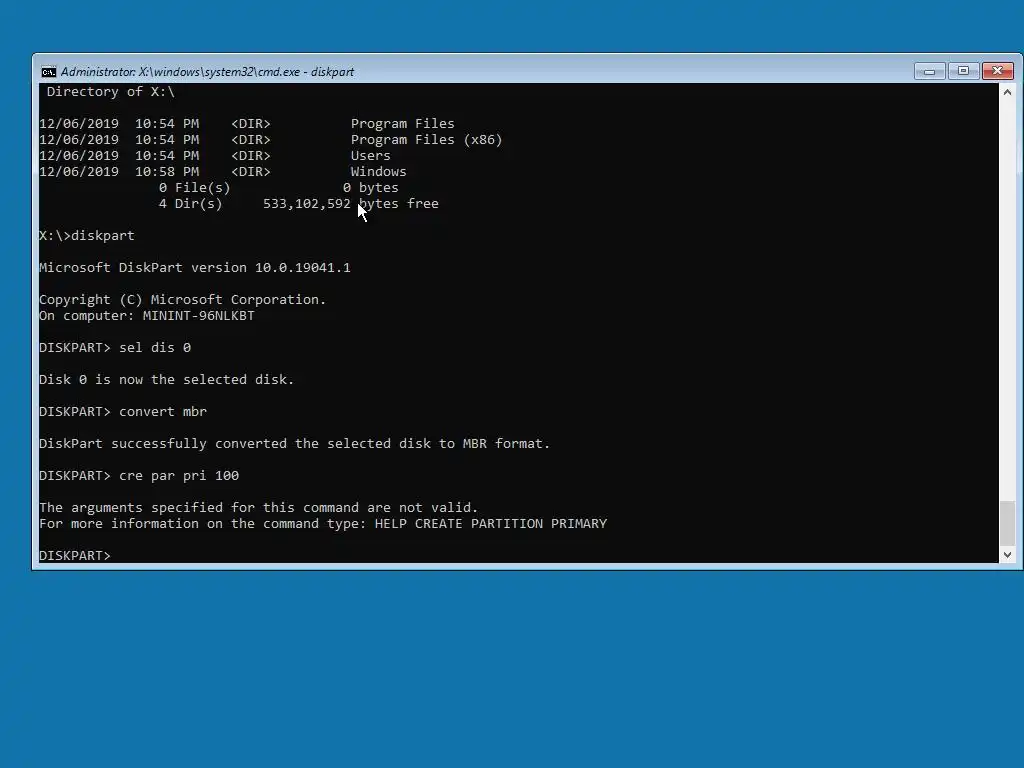Click the '4 Dir(s)' text
The image size is (1024, 768).
click(x=191, y=204)
